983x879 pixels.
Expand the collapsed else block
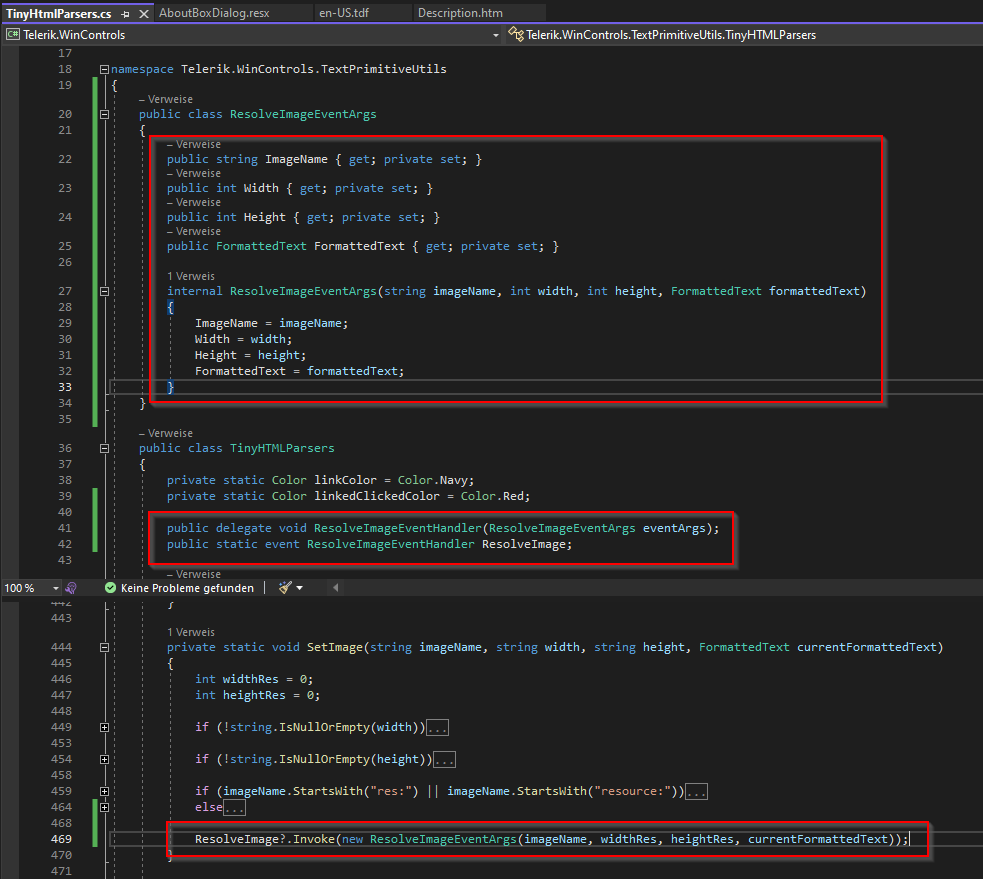point(104,807)
